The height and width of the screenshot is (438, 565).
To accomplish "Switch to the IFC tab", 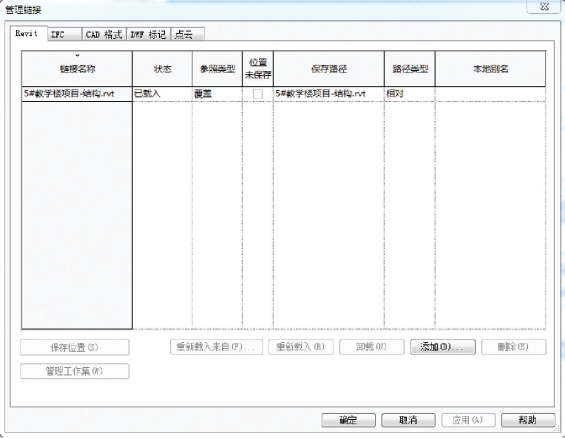I will (x=65, y=35).
